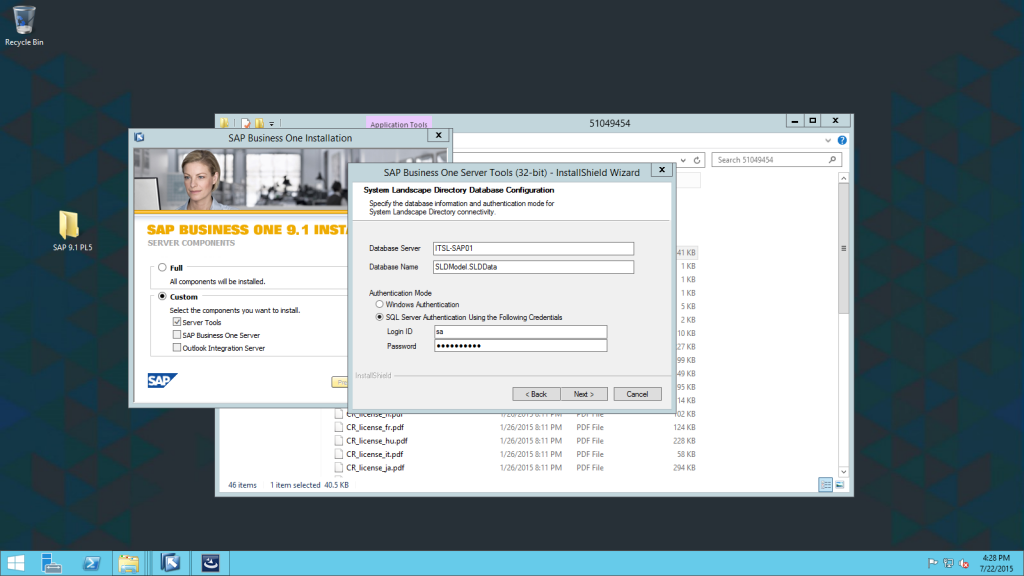Select the Full installation radio button
Viewport: 1024px width, 576px height.
tap(162, 267)
